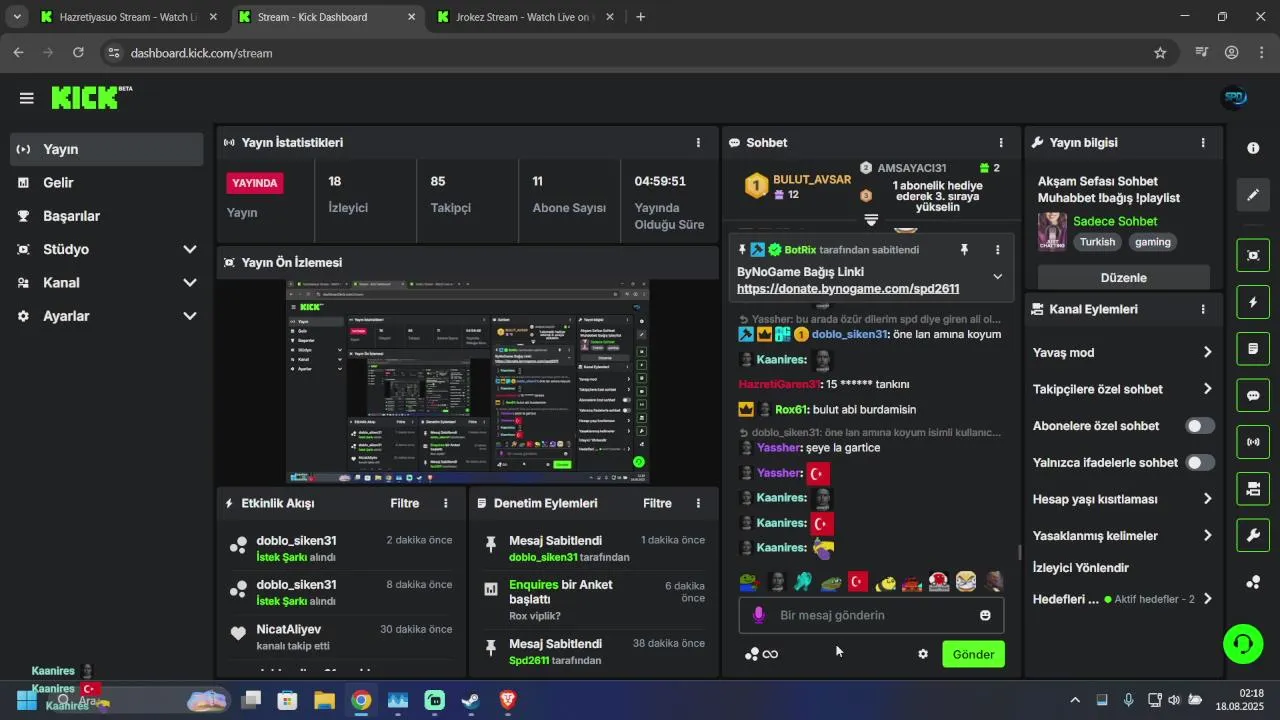
Task: Toggle Abonelere özel sohbet switch
Action: click(1200, 426)
